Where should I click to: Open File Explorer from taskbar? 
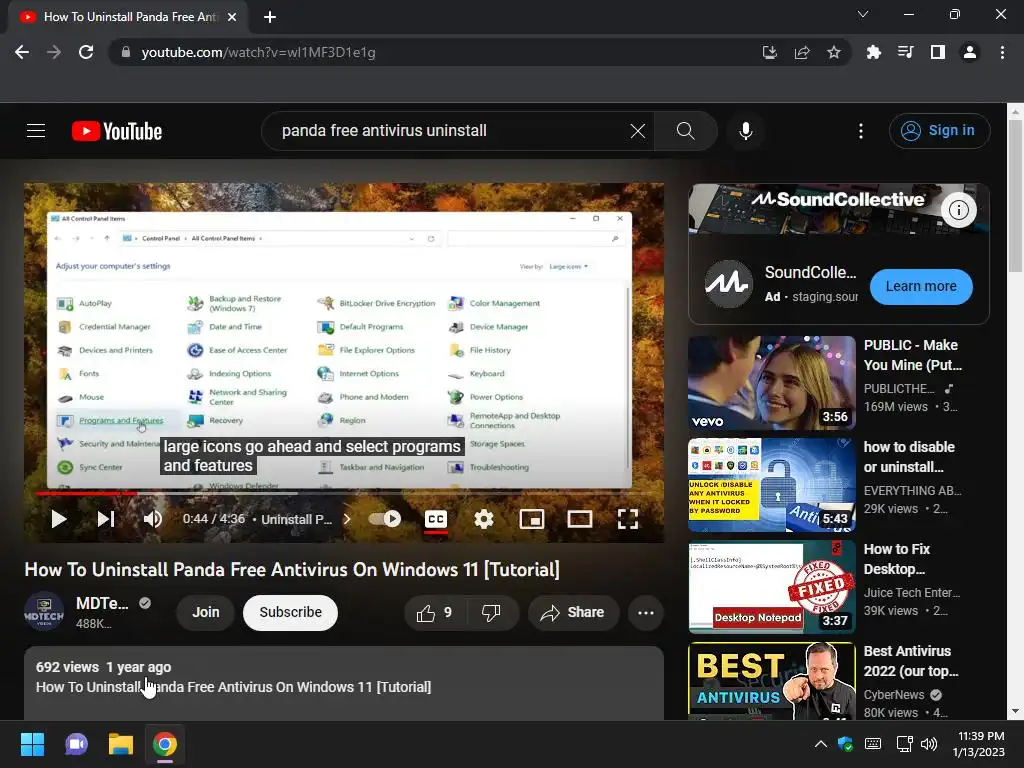click(121, 744)
